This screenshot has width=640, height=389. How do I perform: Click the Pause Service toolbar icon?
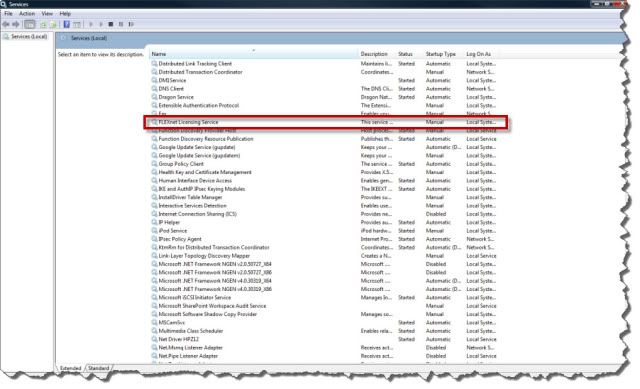coord(121,24)
